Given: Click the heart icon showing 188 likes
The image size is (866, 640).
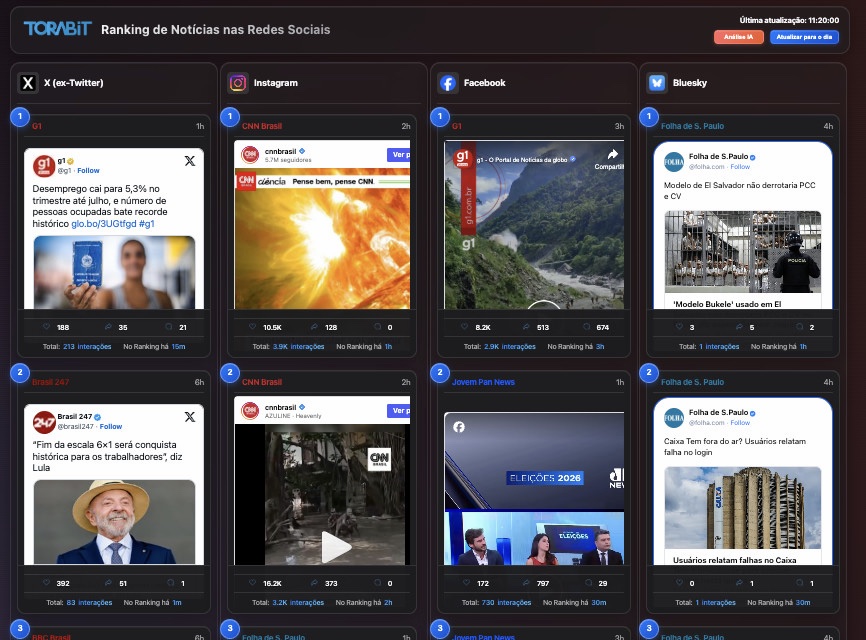Looking at the screenshot, I should coord(46,327).
